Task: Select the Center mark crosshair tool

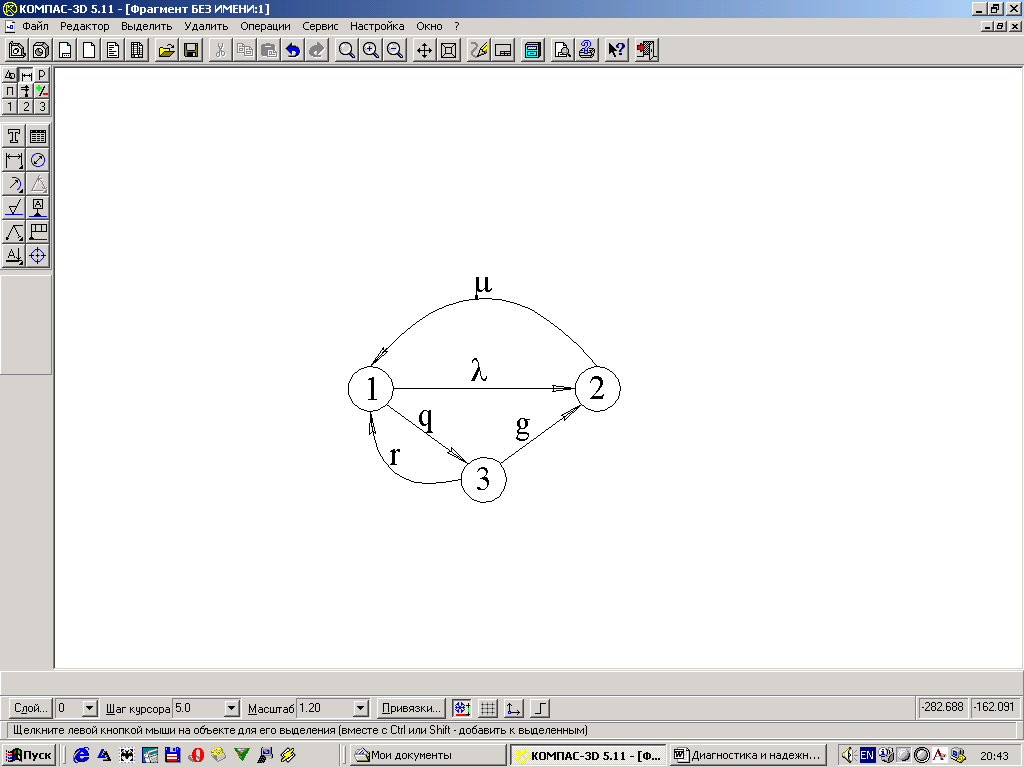Action: coord(38,255)
